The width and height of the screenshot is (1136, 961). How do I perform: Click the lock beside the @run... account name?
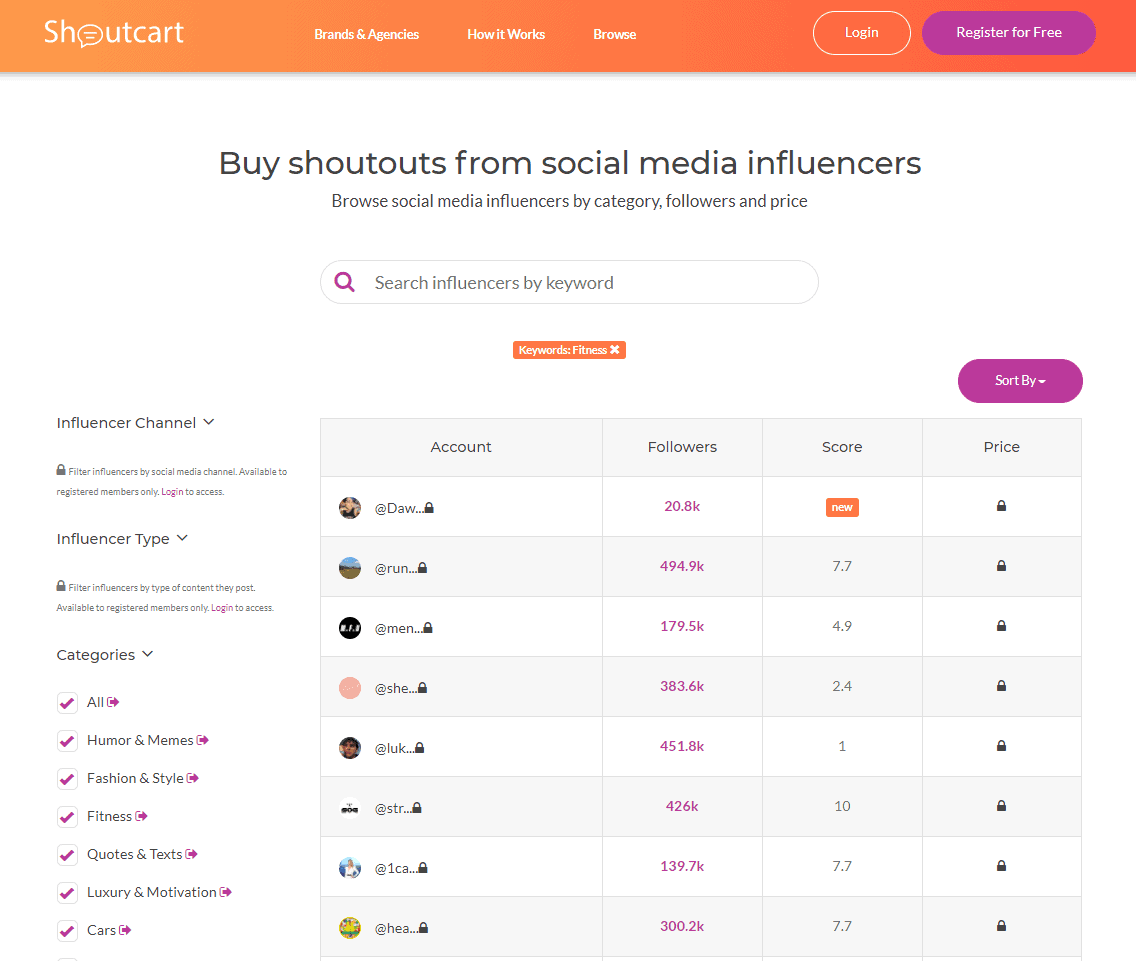422,568
